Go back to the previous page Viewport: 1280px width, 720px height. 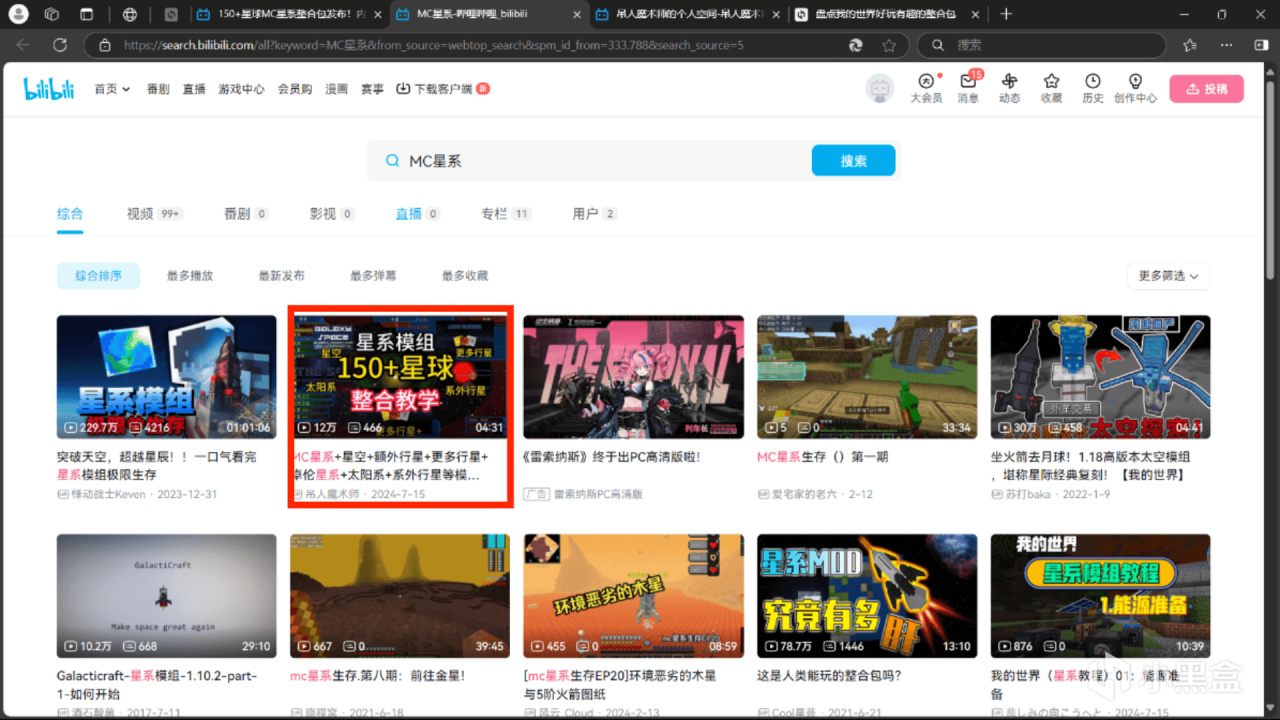pos(23,45)
